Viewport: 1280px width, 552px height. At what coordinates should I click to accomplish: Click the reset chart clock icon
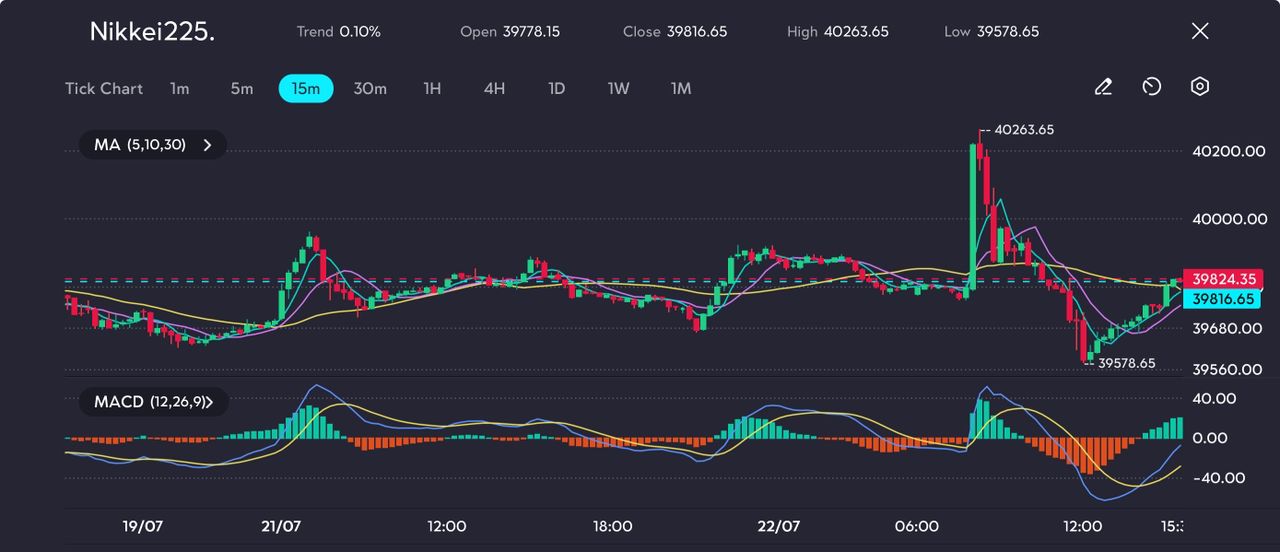click(1151, 88)
